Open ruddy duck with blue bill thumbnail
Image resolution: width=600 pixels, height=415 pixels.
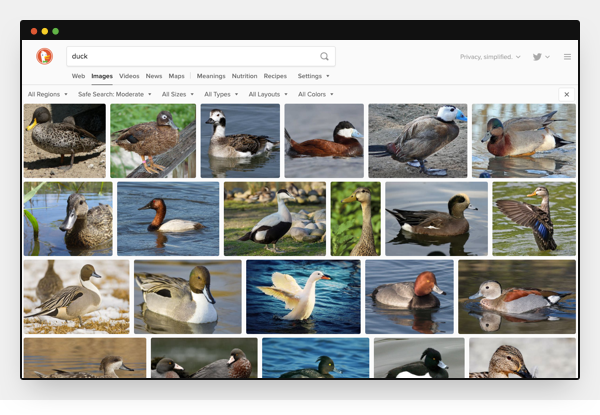click(x=324, y=140)
